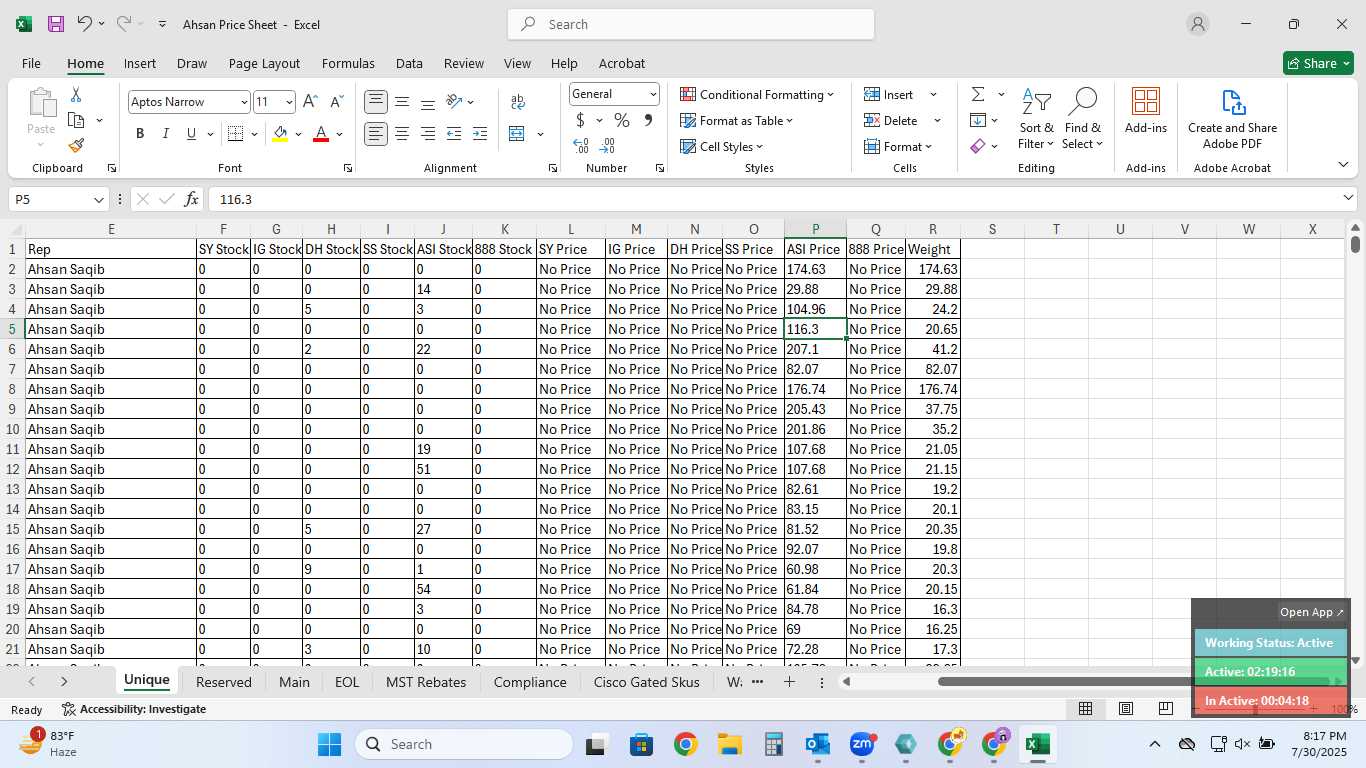Screen dimensions: 1366x768
Task: Toggle Underline formatting
Action: click(191, 133)
